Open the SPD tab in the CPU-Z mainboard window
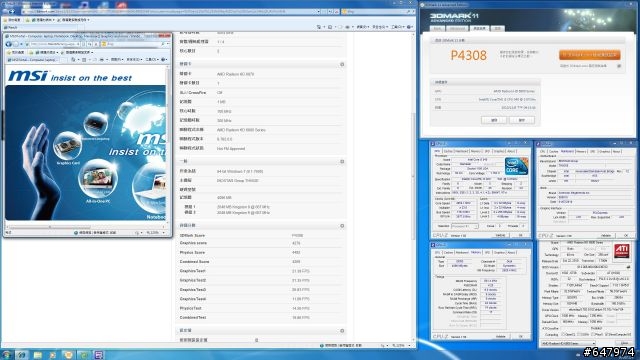This screenshot has width=640, height=360. 592,151
